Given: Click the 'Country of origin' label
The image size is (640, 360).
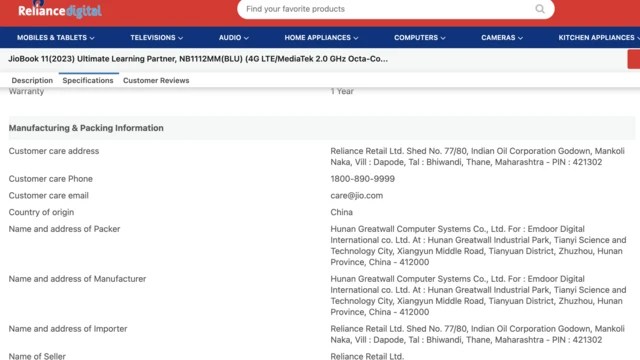Looking at the screenshot, I should [41, 212].
